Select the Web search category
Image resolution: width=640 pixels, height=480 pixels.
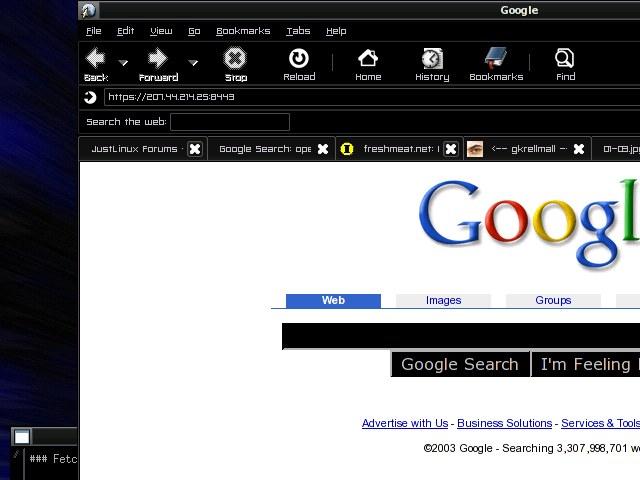coord(333,300)
